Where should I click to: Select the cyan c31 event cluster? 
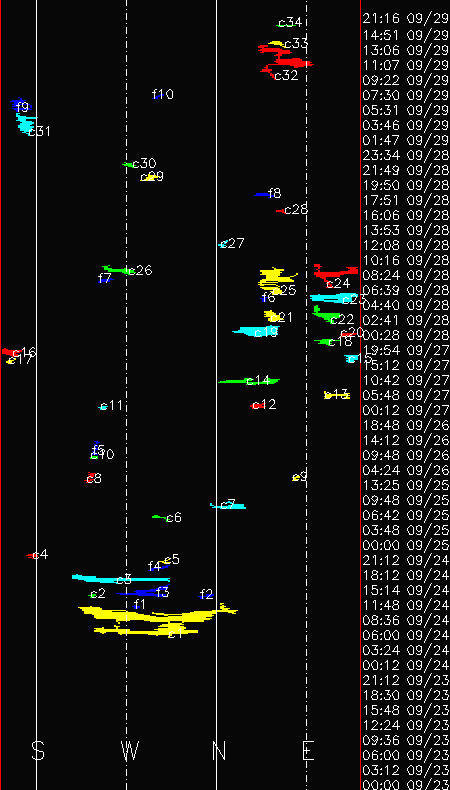pyautogui.click(x=26, y=124)
